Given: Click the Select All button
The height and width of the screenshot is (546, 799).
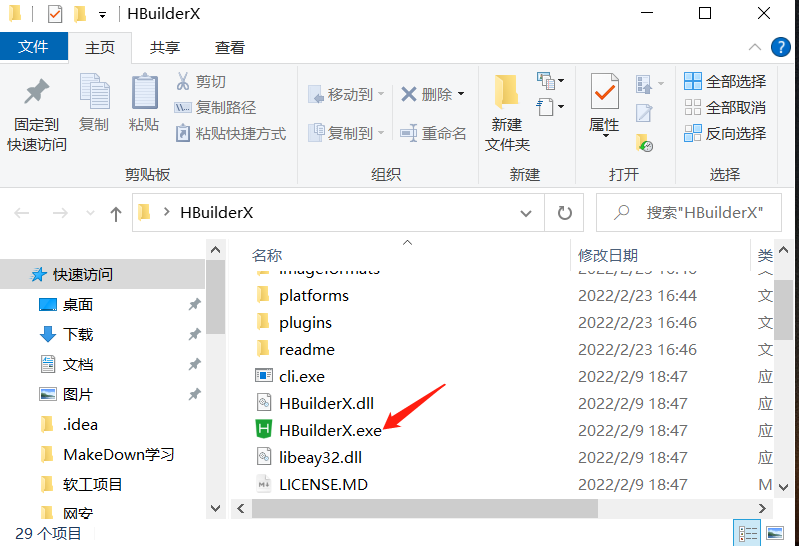Looking at the screenshot, I should point(725,82).
